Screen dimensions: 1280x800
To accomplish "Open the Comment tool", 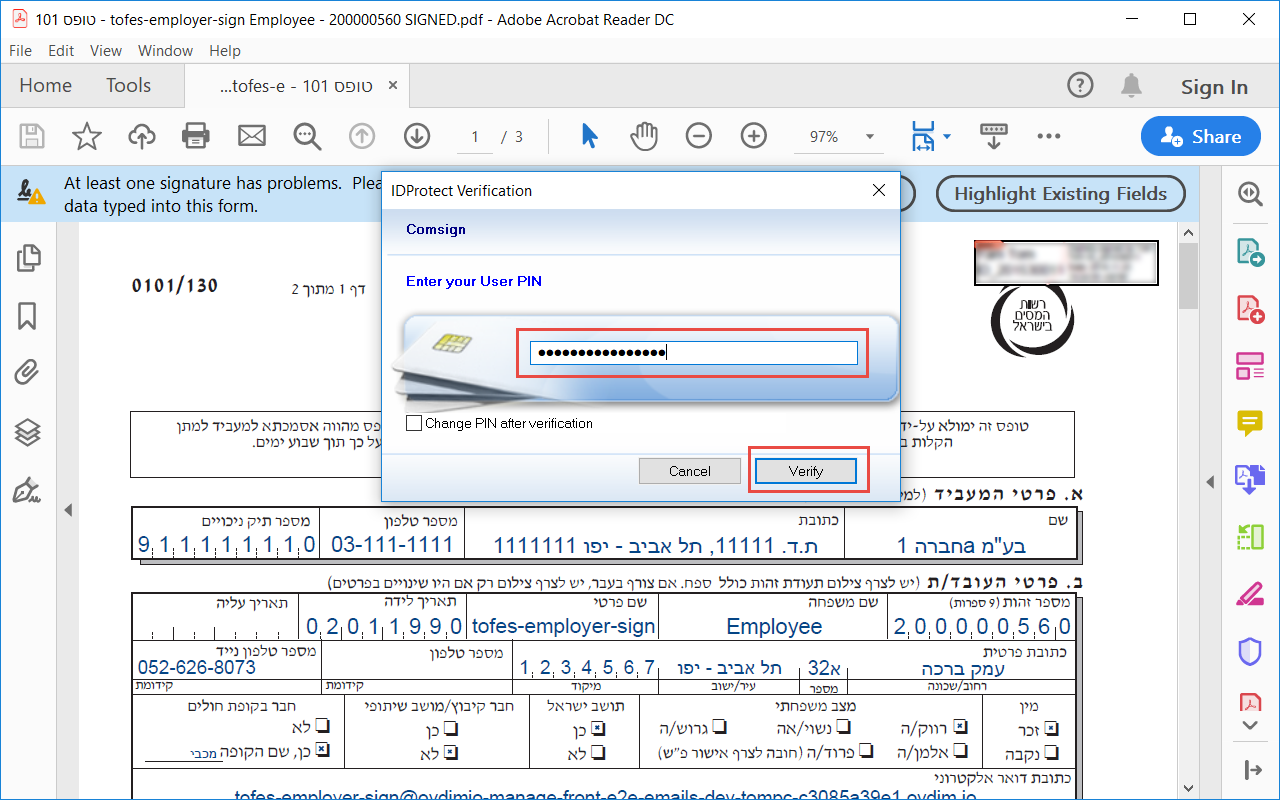I will 1250,423.
